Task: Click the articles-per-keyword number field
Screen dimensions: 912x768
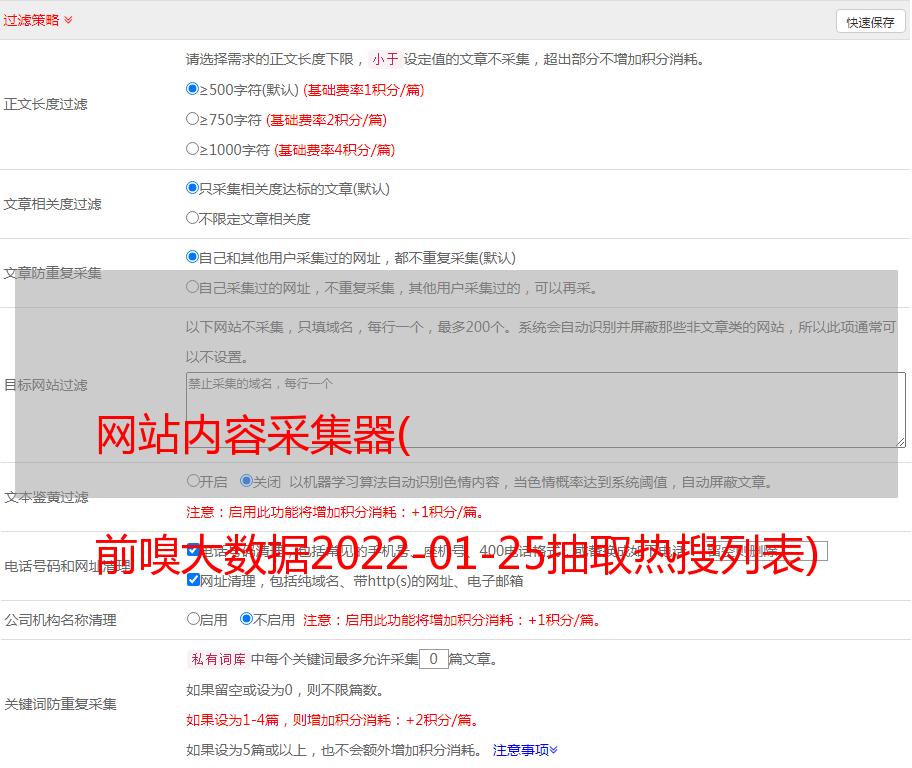Action: tap(433, 659)
